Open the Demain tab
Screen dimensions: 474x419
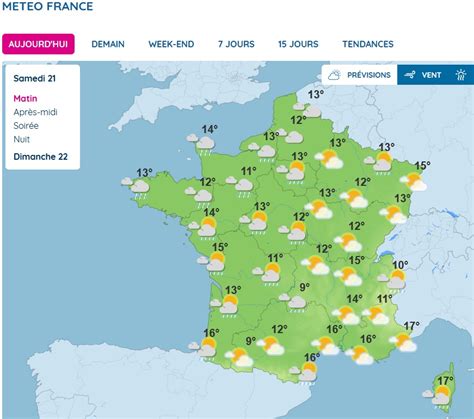108,44
